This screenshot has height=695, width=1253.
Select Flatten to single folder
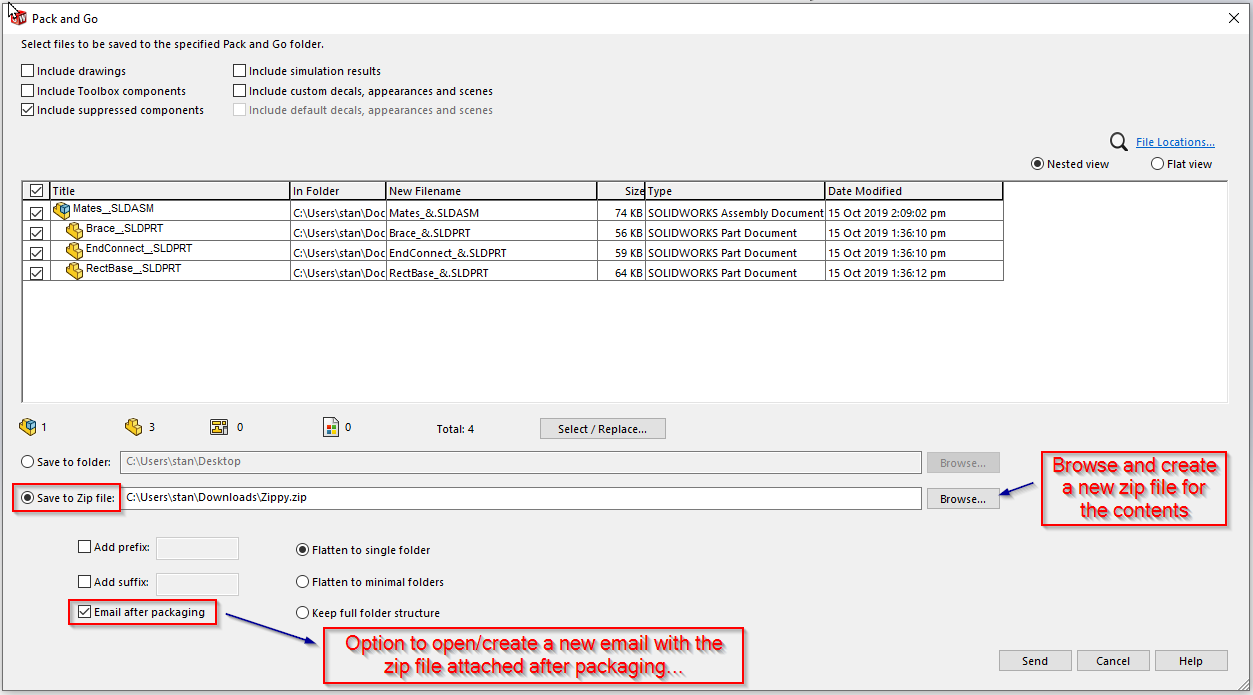click(302, 550)
